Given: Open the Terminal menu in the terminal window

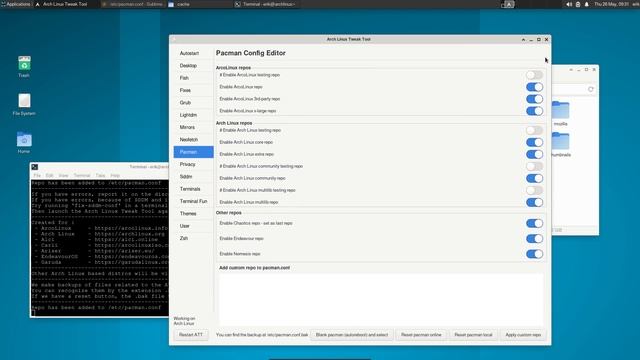Looking at the screenshot, I should click(x=82, y=176).
